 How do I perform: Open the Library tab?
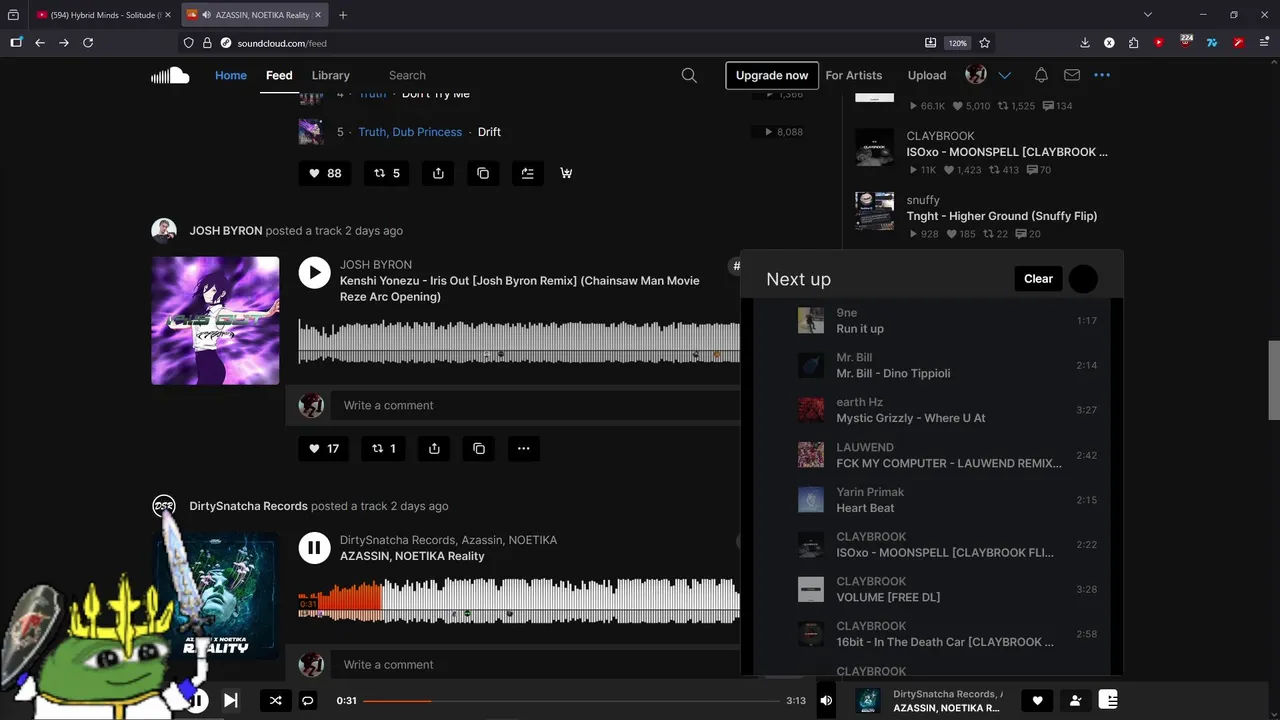tap(330, 75)
